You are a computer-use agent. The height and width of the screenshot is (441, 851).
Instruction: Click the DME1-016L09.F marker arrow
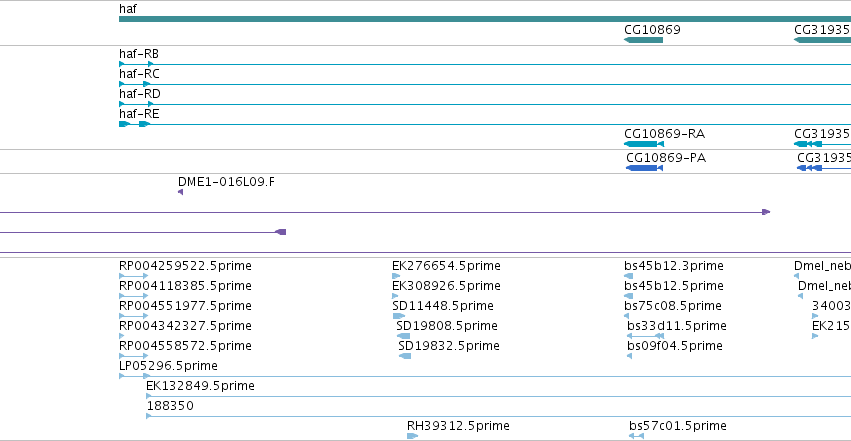click(x=180, y=192)
